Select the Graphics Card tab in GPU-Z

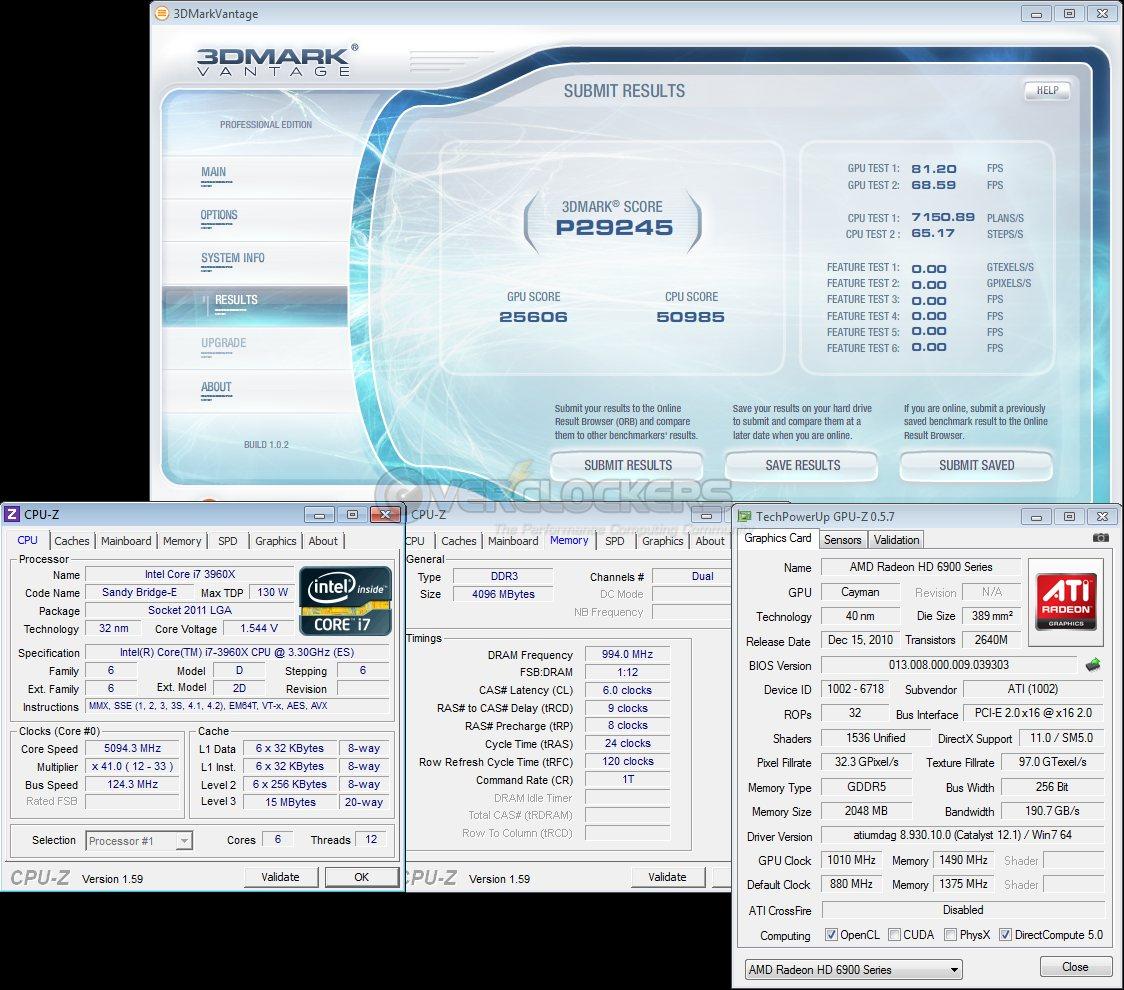pyautogui.click(x=778, y=538)
